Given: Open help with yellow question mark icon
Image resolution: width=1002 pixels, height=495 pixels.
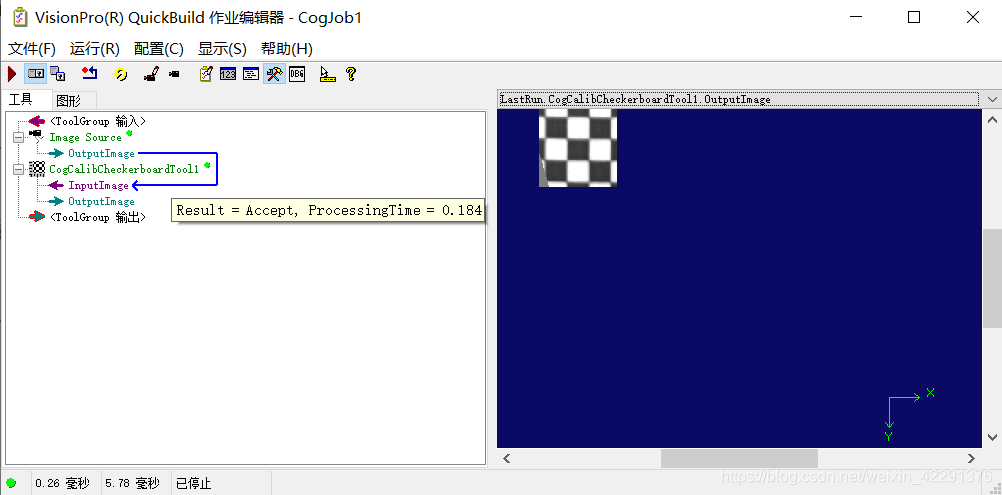Looking at the screenshot, I should [x=350, y=74].
